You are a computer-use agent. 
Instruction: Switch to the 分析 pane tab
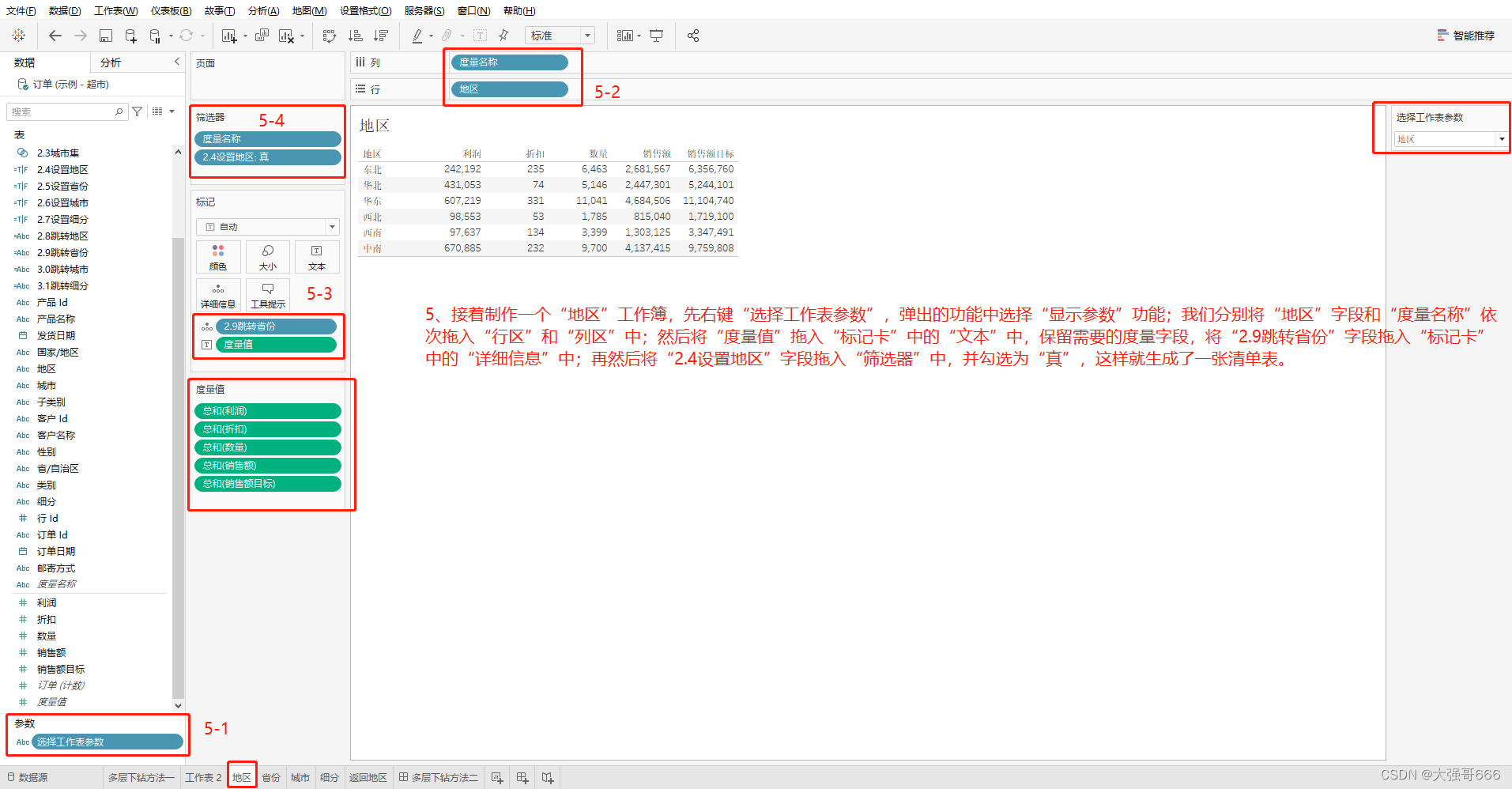click(111, 62)
